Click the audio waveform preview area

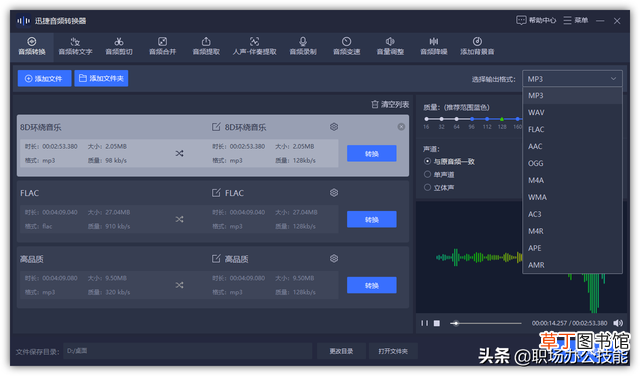point(521,257)
